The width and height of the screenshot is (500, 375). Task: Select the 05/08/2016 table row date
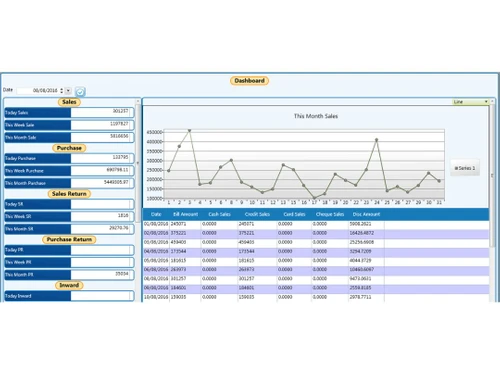[156, 260]
